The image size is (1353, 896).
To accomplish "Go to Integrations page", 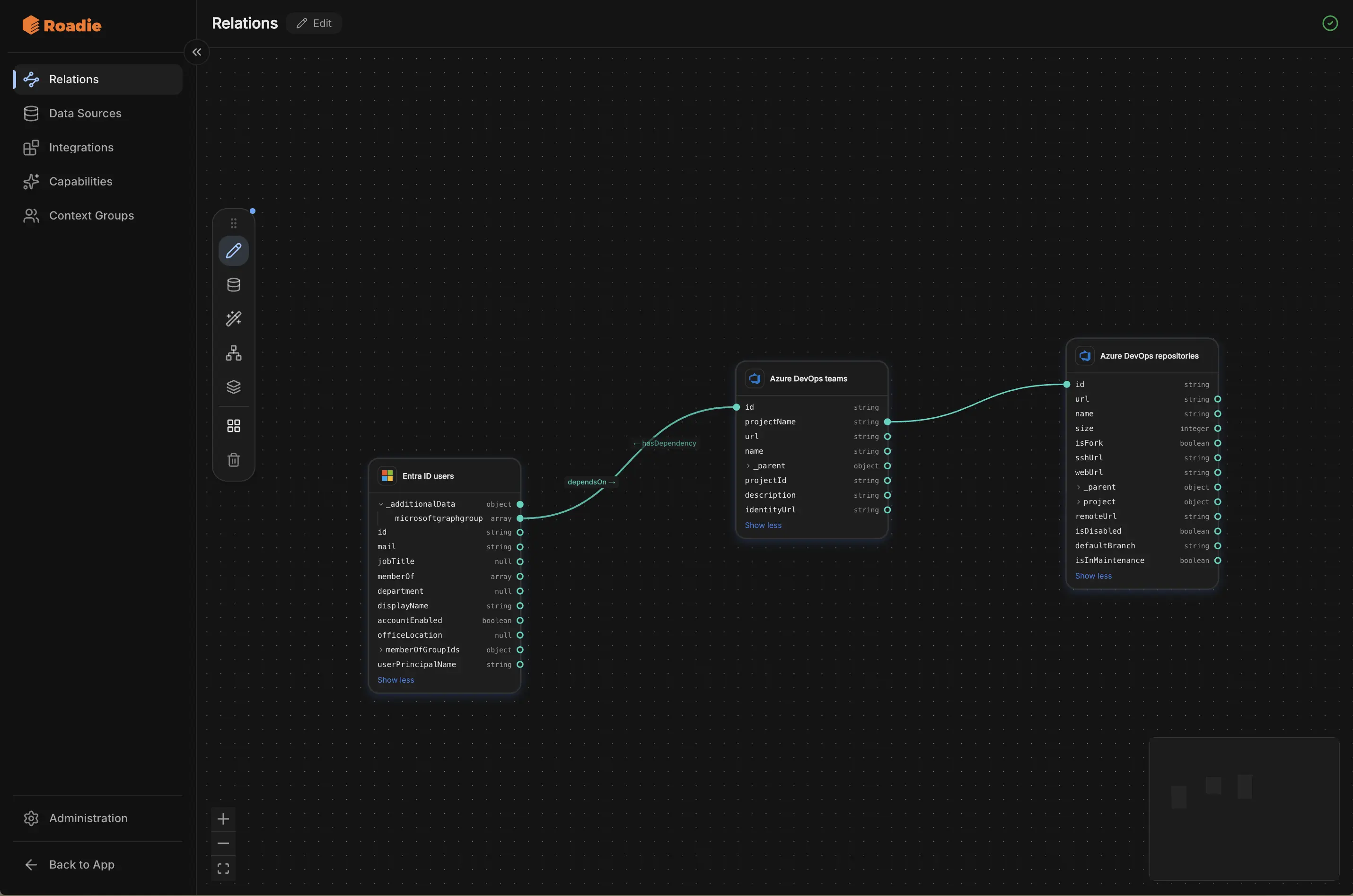I will [x=98, y=148].
